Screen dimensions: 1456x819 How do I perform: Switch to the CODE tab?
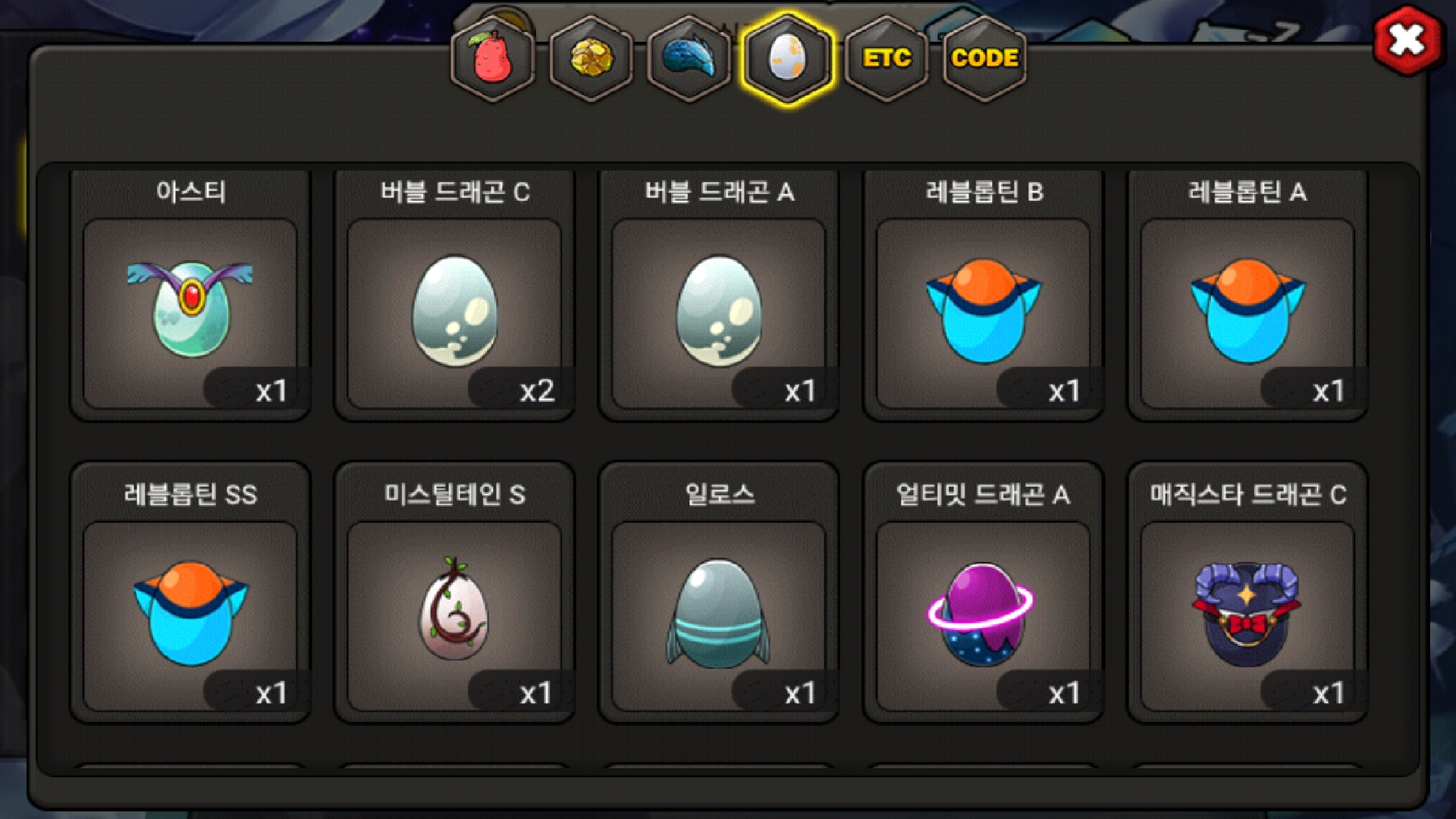[x=984, y=58]
